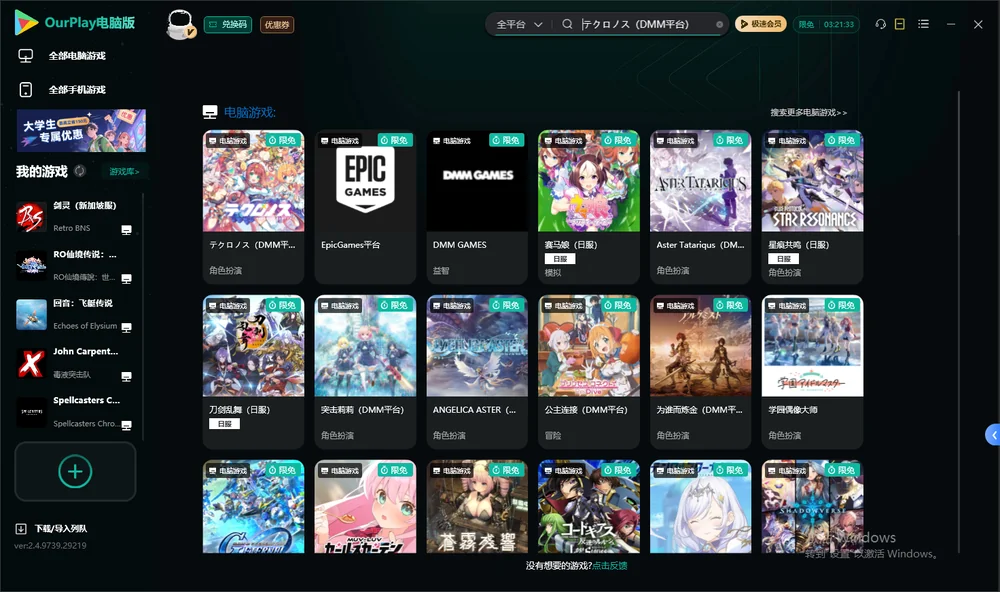Click 电脑游戏 section monitor icon
The height and width of the screenshot is (592, 1000).
pyautogui.click(x=210, y=112)
